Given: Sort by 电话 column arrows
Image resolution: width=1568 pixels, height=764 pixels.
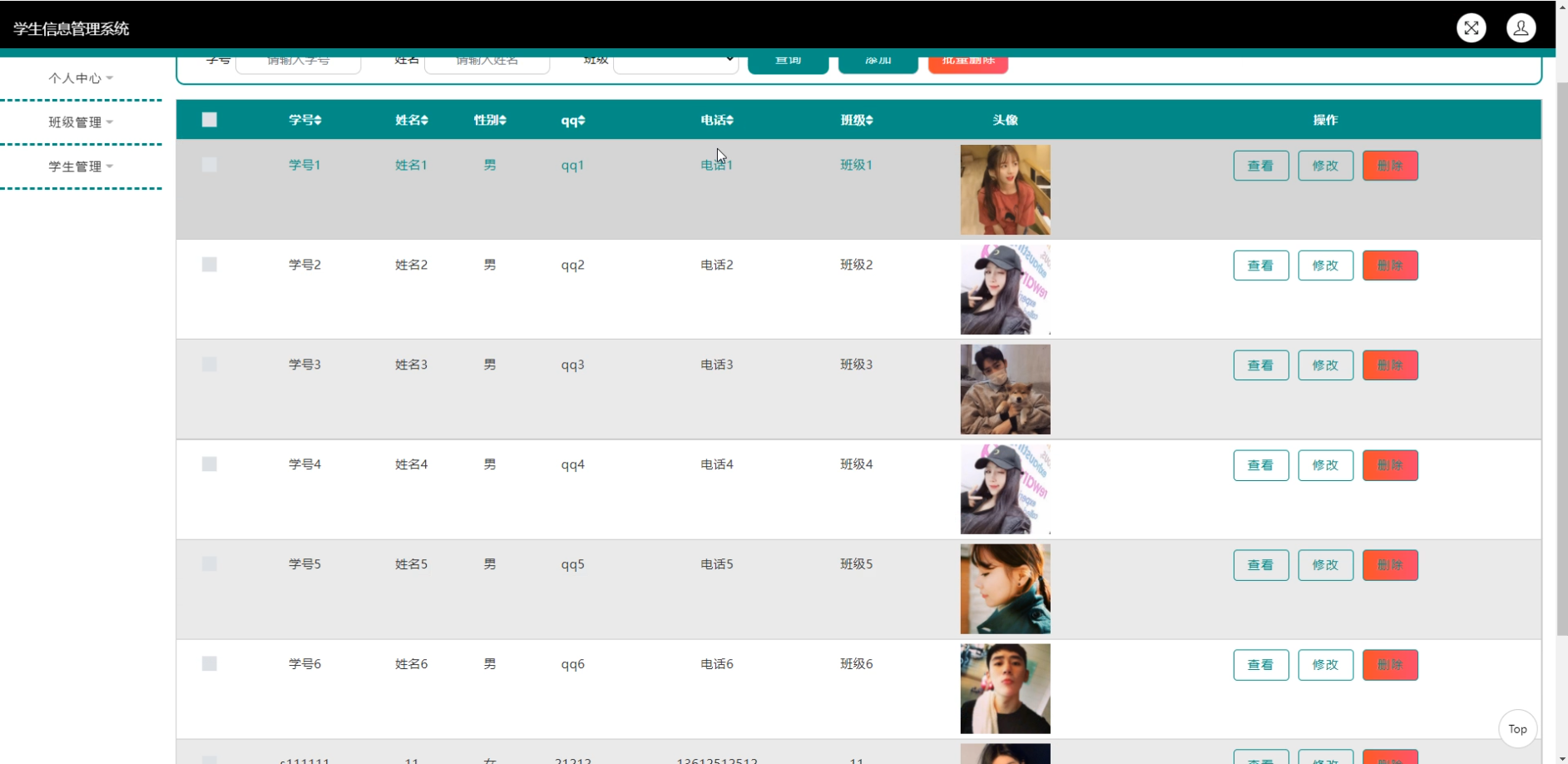Looking at the screenshot, I should pos(730,121).
